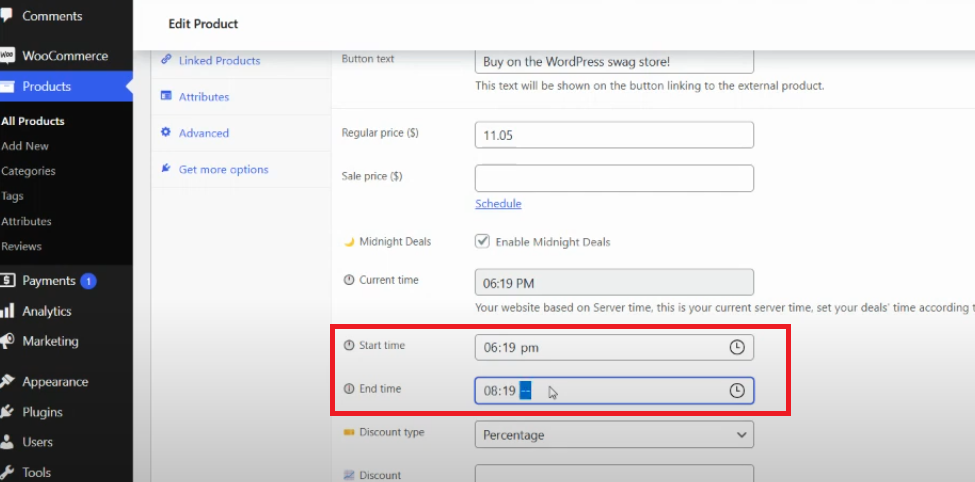Click the empty Sale price input field
This screenshot has width=975, height=482.
pos(613,178)
